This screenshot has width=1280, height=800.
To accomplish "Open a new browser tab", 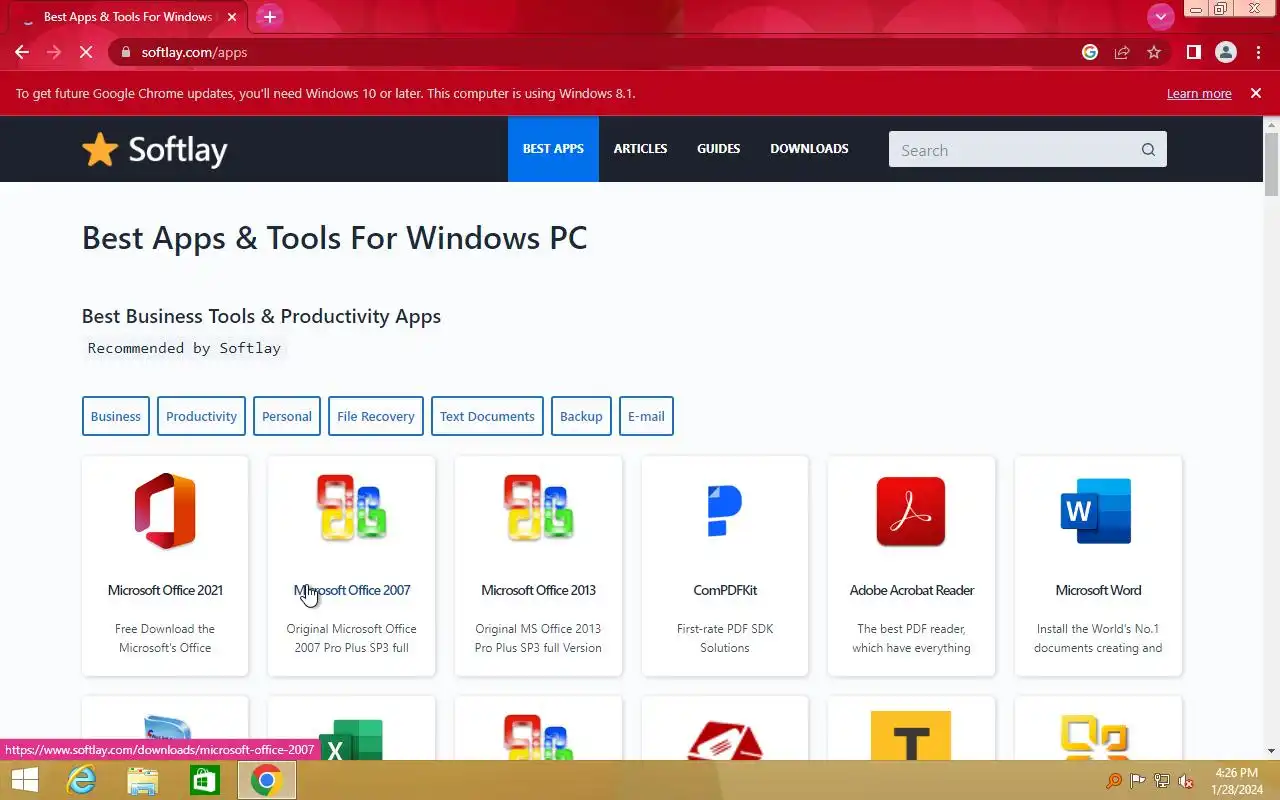I will tap(269, 17).
